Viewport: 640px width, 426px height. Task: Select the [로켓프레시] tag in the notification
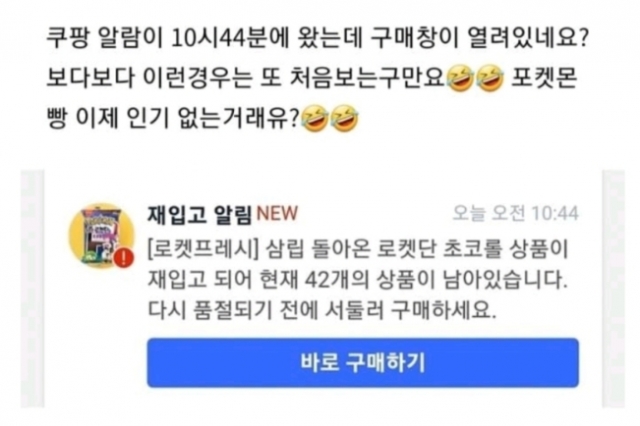point(203,249)
